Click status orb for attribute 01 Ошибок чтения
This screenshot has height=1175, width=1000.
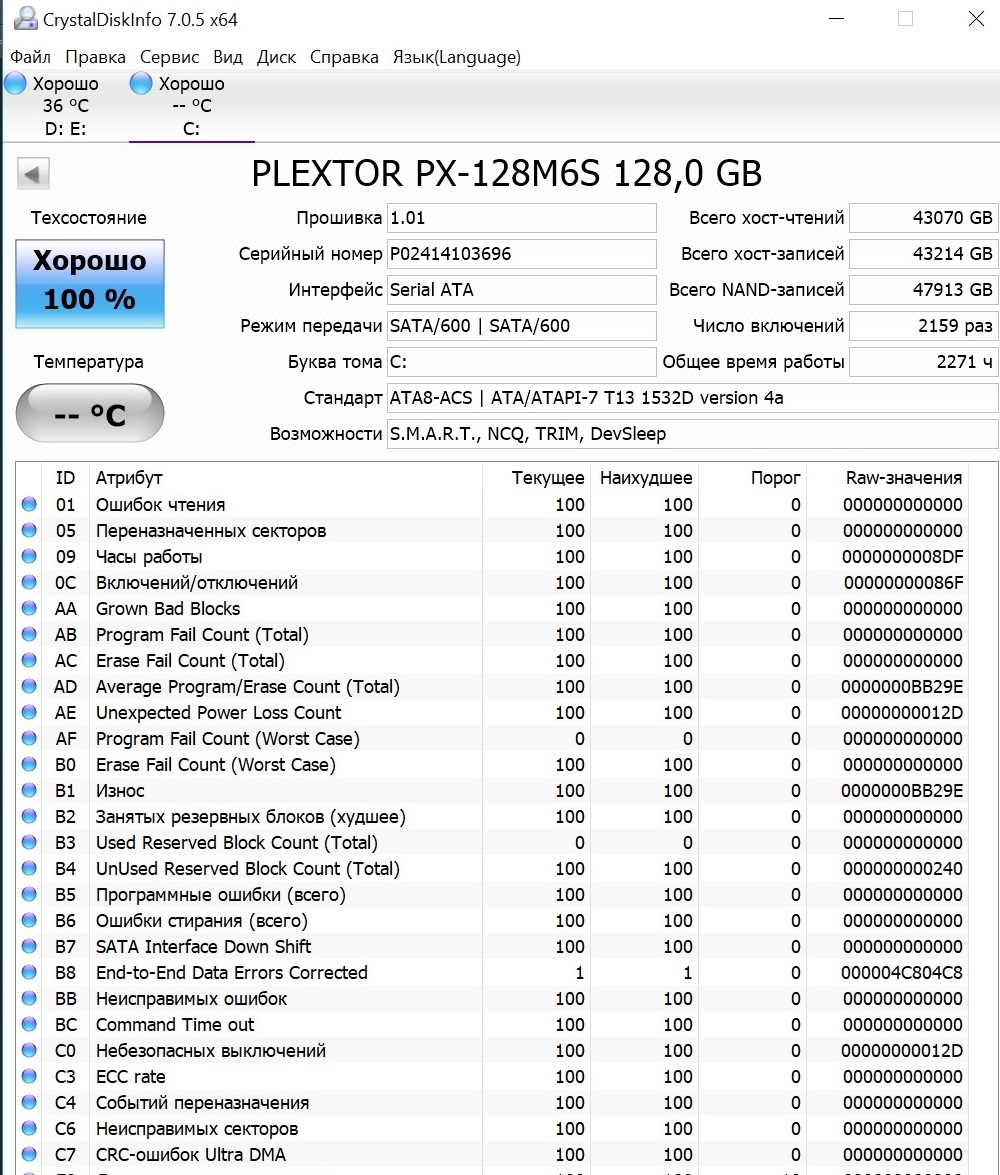(29, 504)
